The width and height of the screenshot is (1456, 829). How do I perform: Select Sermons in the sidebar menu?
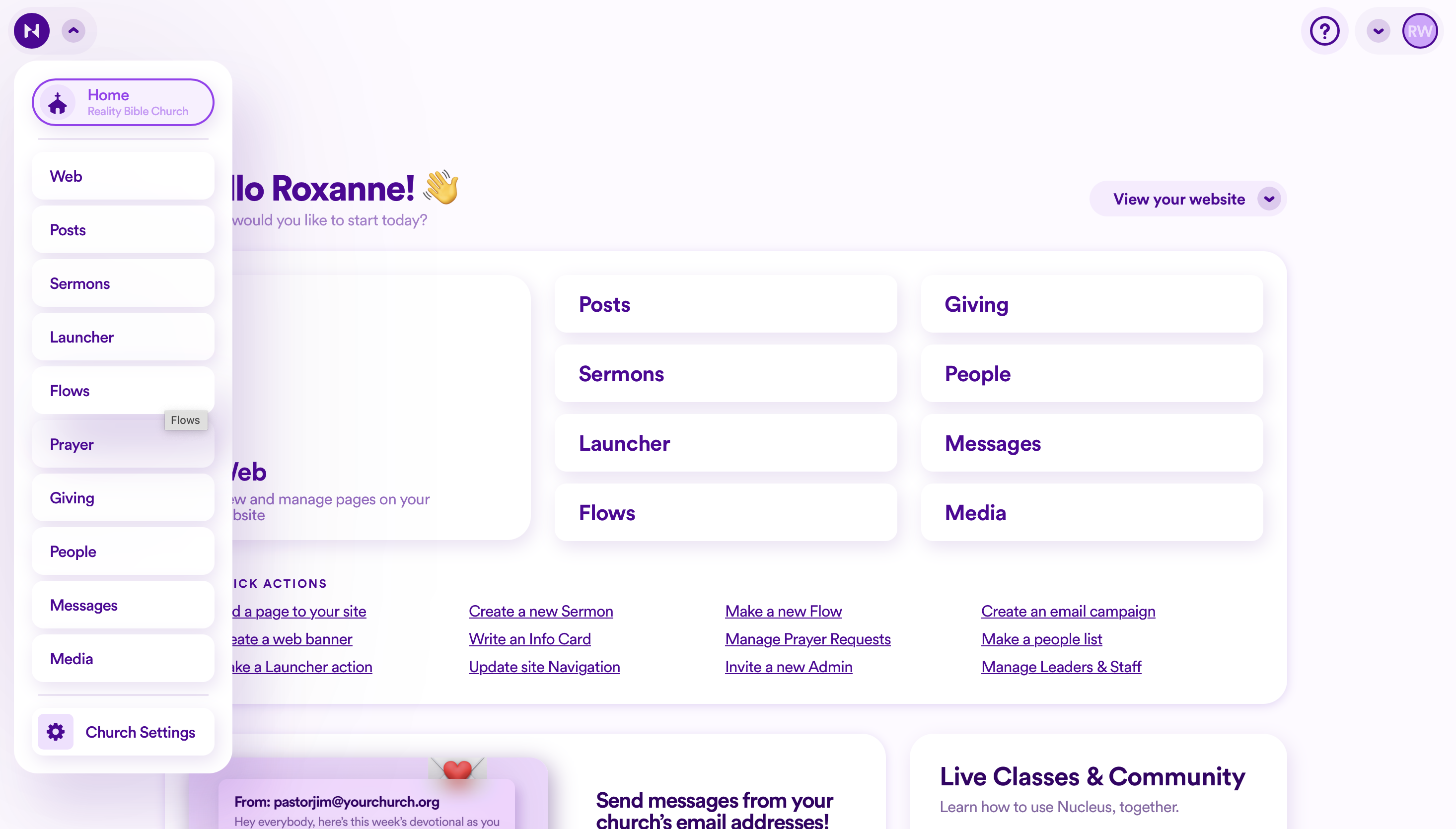[123, 283]
